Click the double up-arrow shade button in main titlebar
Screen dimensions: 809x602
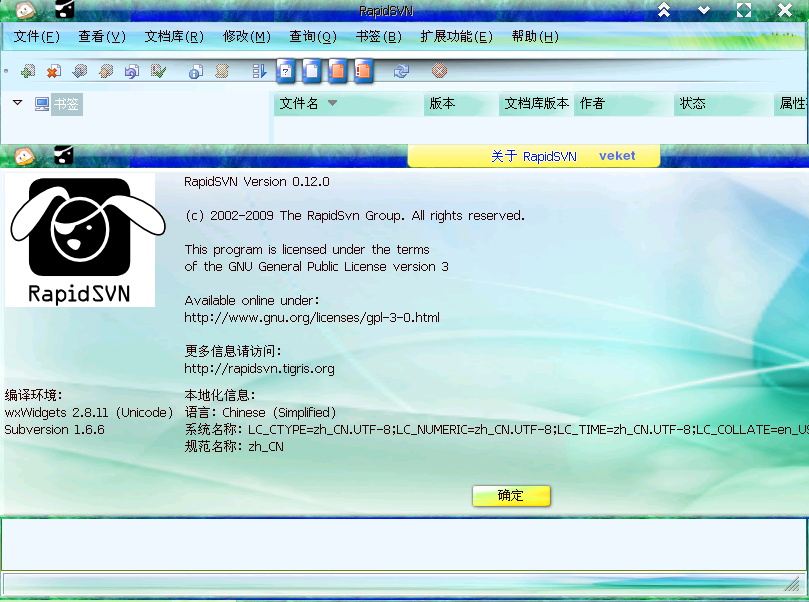click(664, 10)
